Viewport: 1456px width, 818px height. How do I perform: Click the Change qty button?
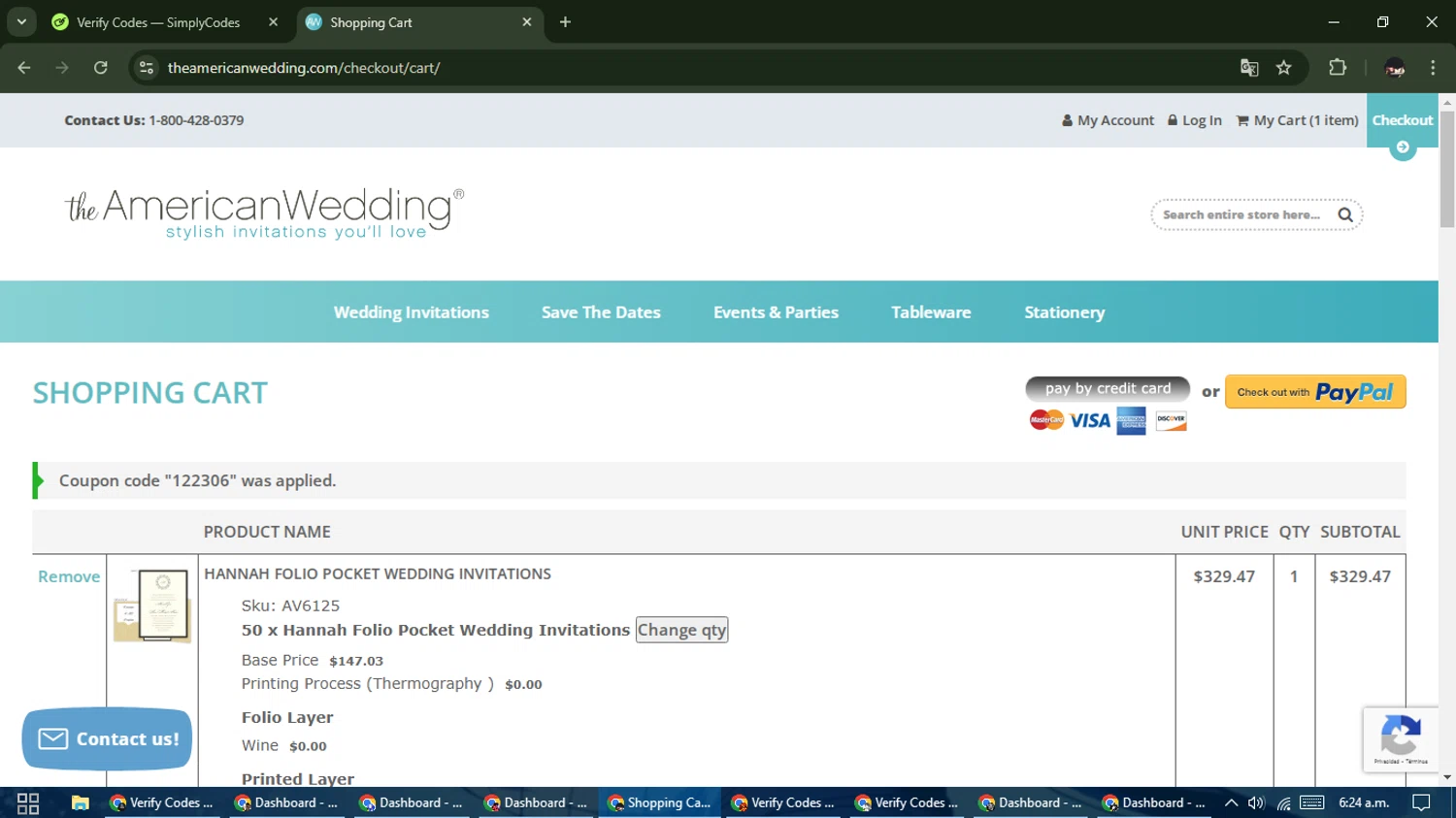[x=681, y=630]
